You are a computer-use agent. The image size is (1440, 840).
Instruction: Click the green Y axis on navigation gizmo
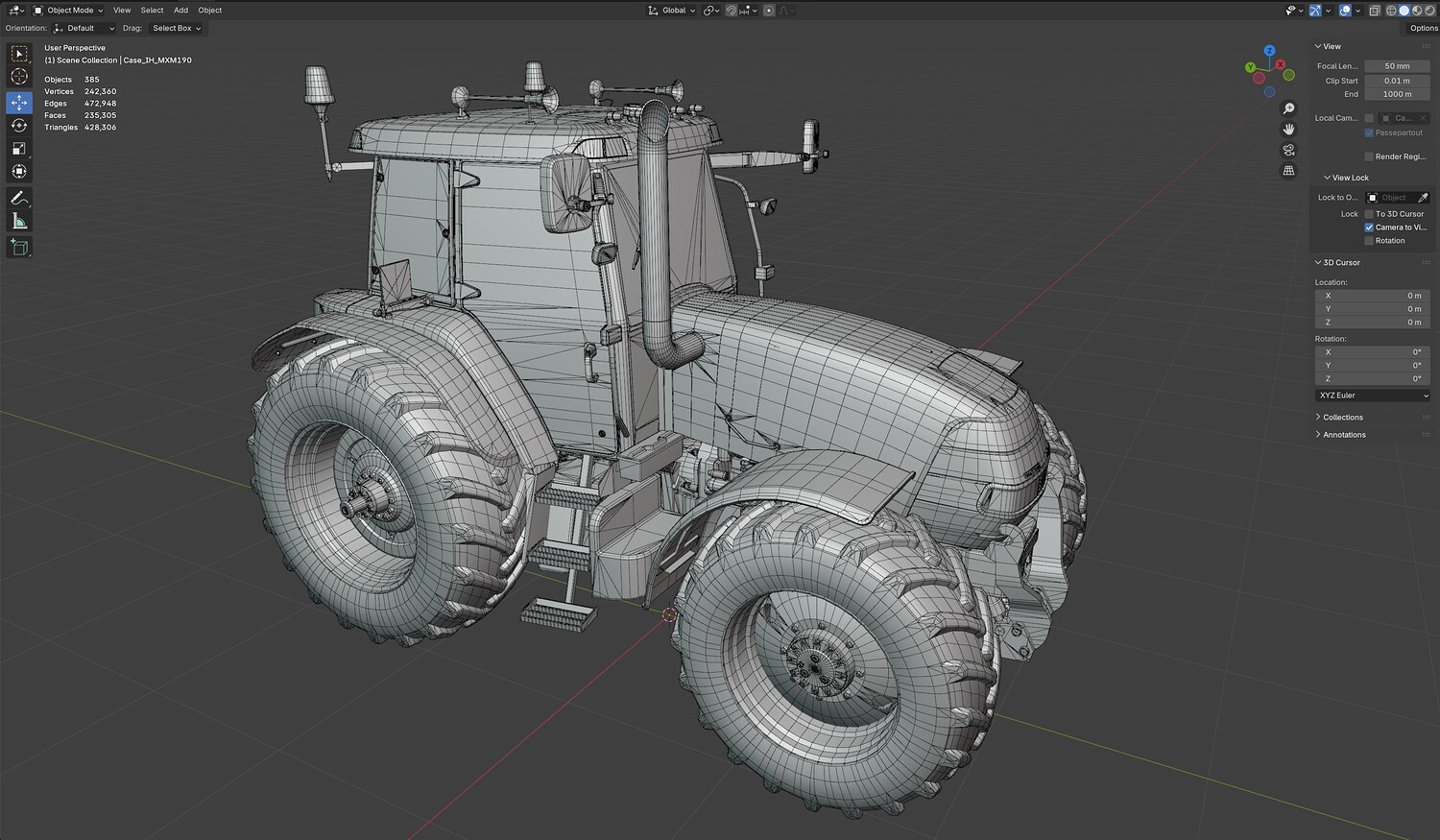[x=1250, y=67]
